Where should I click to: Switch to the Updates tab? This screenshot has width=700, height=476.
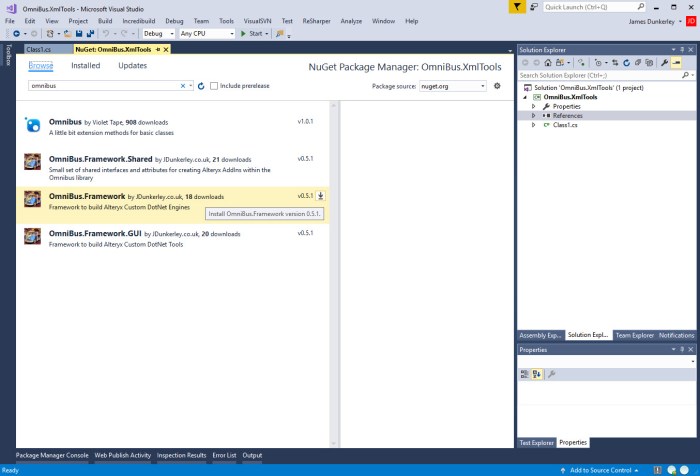pyautogui.click(x=133, y=66)
